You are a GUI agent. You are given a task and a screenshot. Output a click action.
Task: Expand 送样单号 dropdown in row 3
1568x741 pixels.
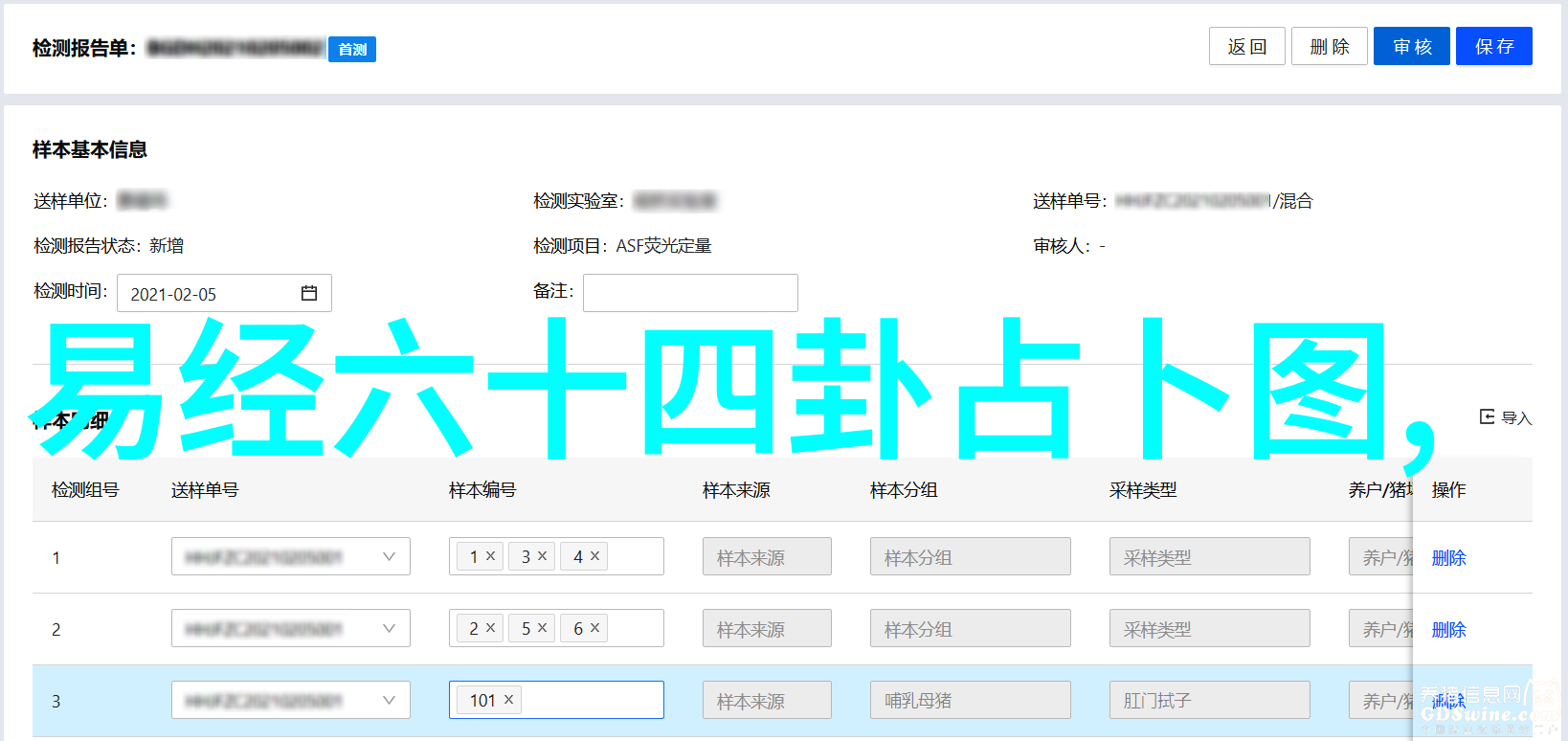click(389, 700)
